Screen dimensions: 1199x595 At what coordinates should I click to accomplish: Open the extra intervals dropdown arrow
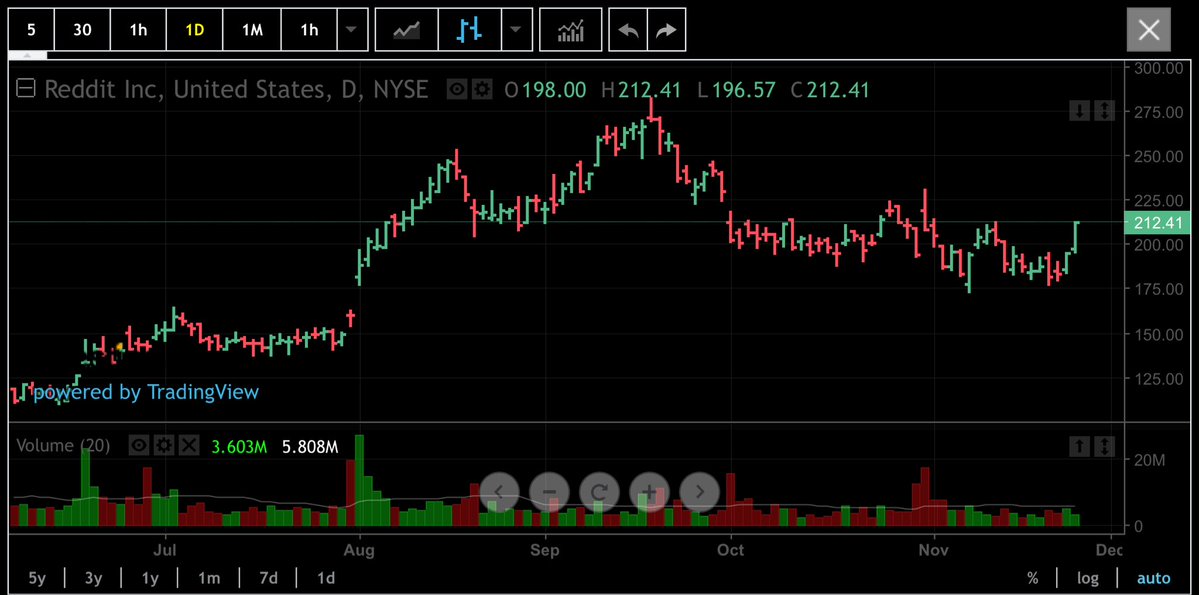(x=351, y=29)
